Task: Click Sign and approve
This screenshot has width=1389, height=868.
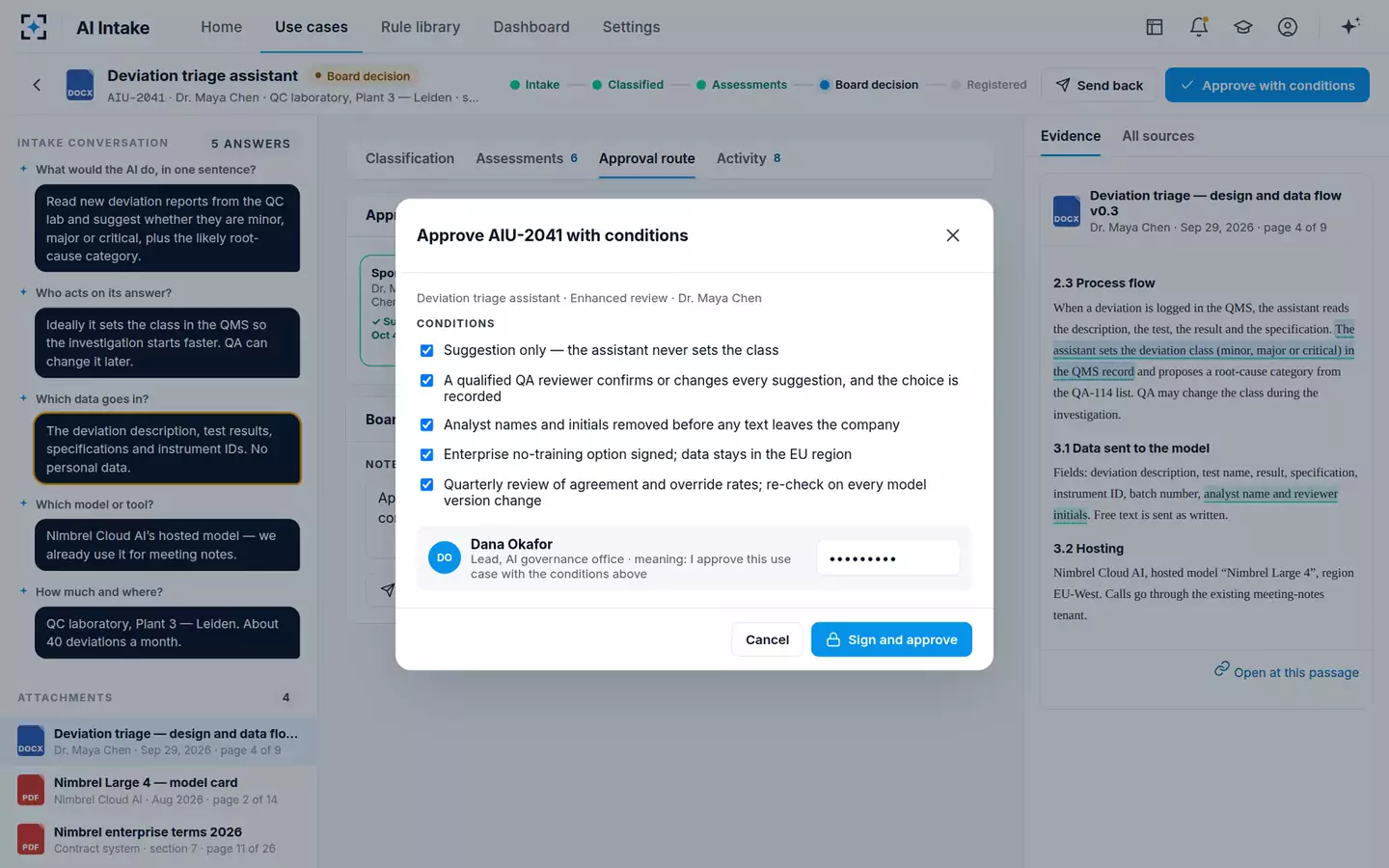Action: point(891,639)
